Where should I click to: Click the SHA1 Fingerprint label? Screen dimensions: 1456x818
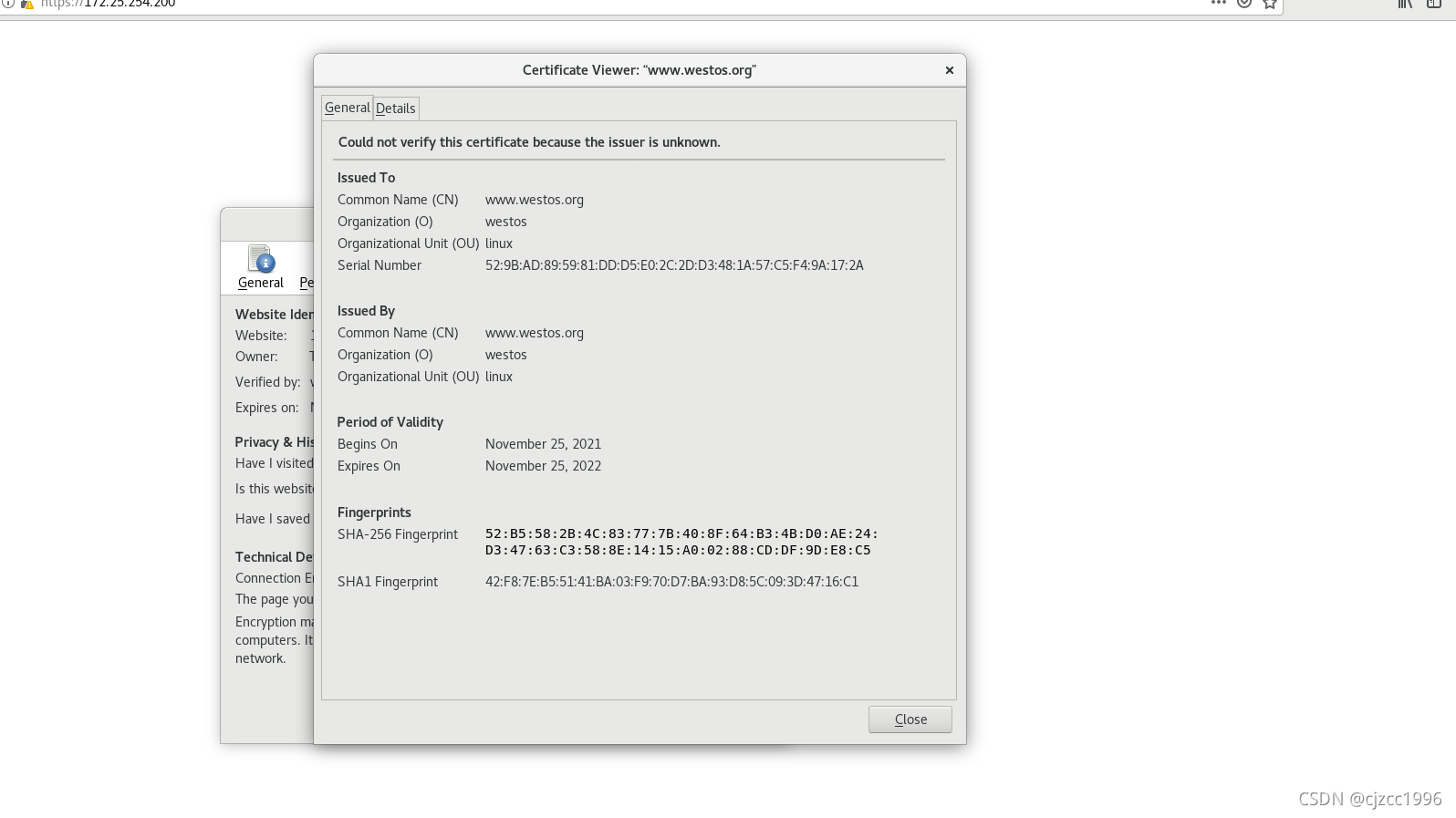tap(388, 582)
